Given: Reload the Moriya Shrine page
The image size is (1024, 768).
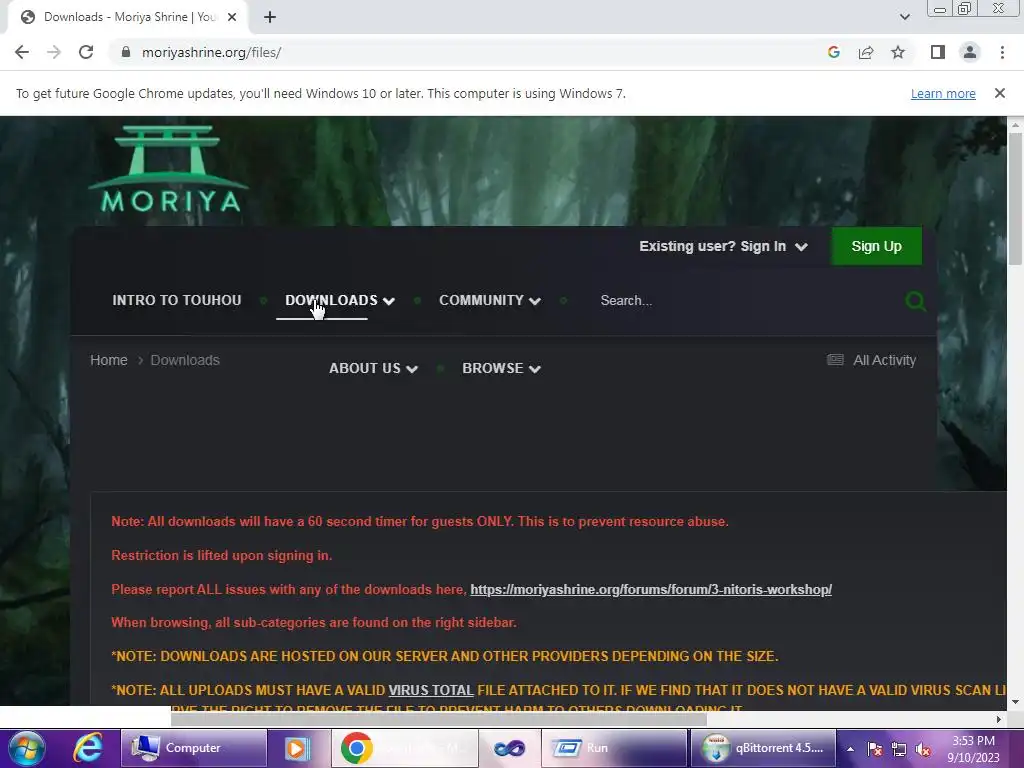Looking at the screenshot, I should click(86, 52).
